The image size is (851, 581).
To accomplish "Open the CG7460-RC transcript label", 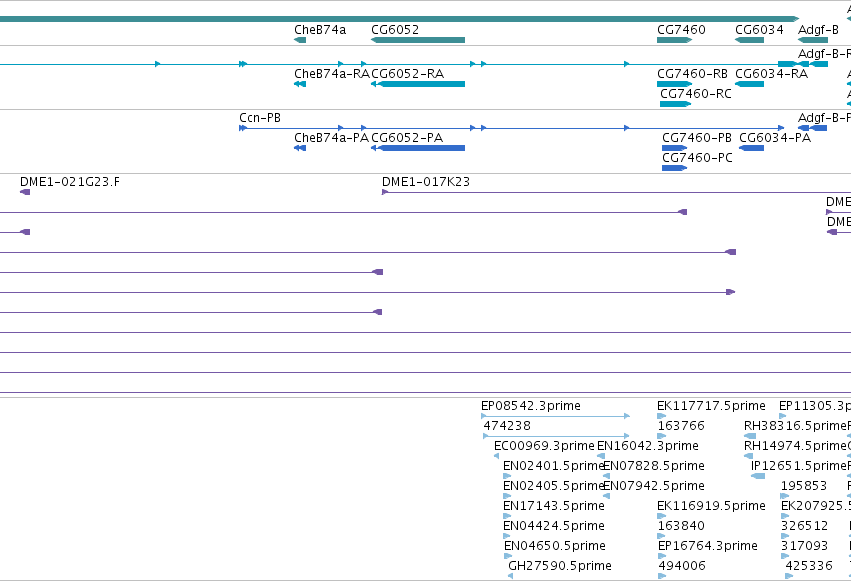I will click(x=696, y=94).
